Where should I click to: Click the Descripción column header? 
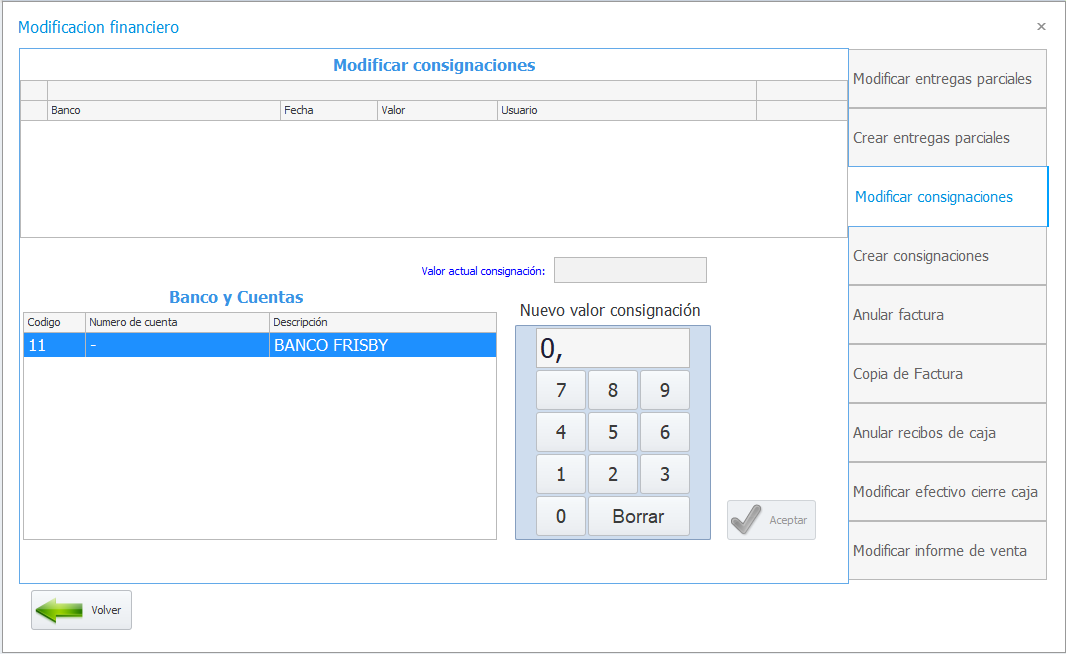(383, 322)
